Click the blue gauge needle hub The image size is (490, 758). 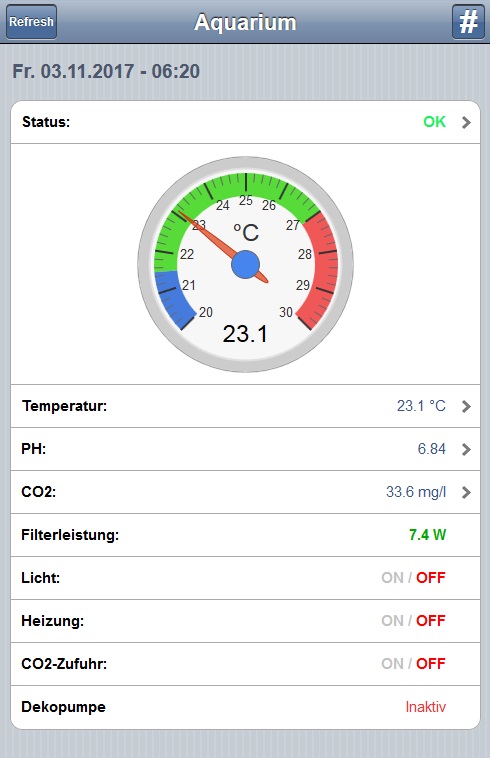(245, 264)
